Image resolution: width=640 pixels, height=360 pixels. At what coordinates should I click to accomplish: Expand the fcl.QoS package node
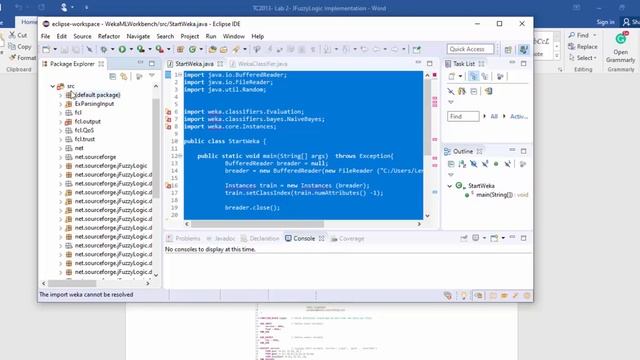point(60,131)
